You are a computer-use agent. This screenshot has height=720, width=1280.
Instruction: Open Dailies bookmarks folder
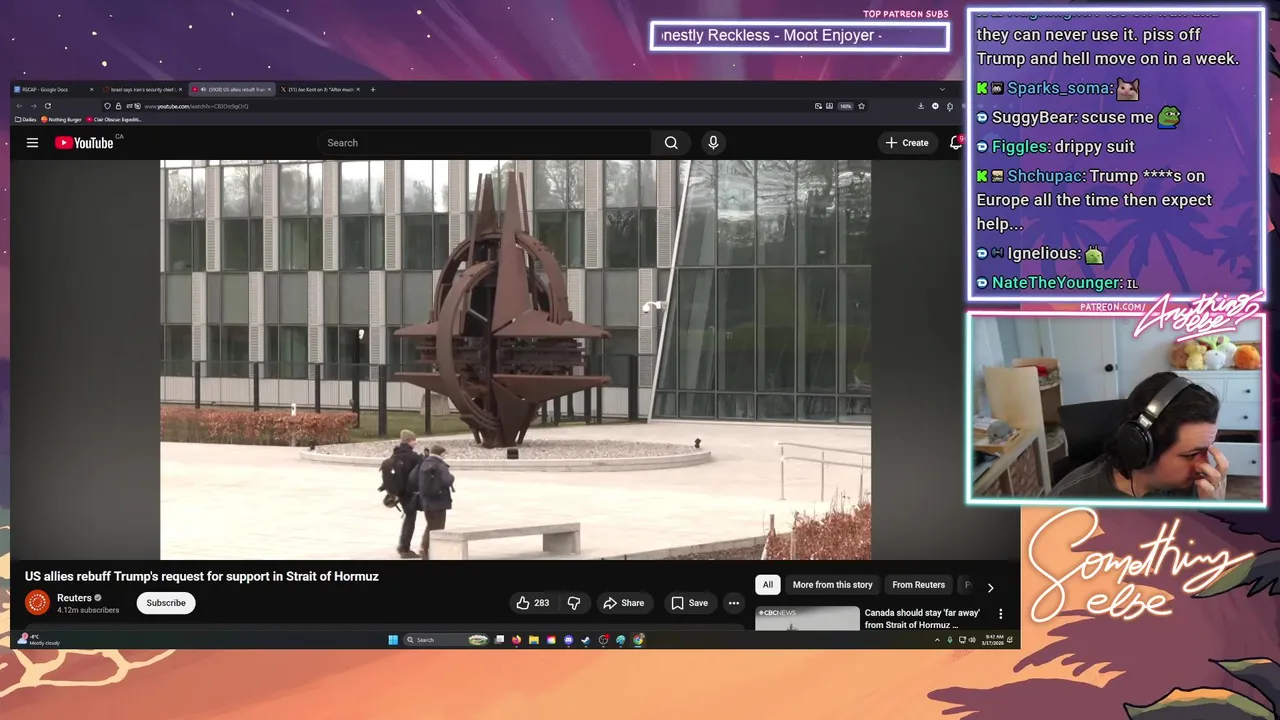pos(26,119)
